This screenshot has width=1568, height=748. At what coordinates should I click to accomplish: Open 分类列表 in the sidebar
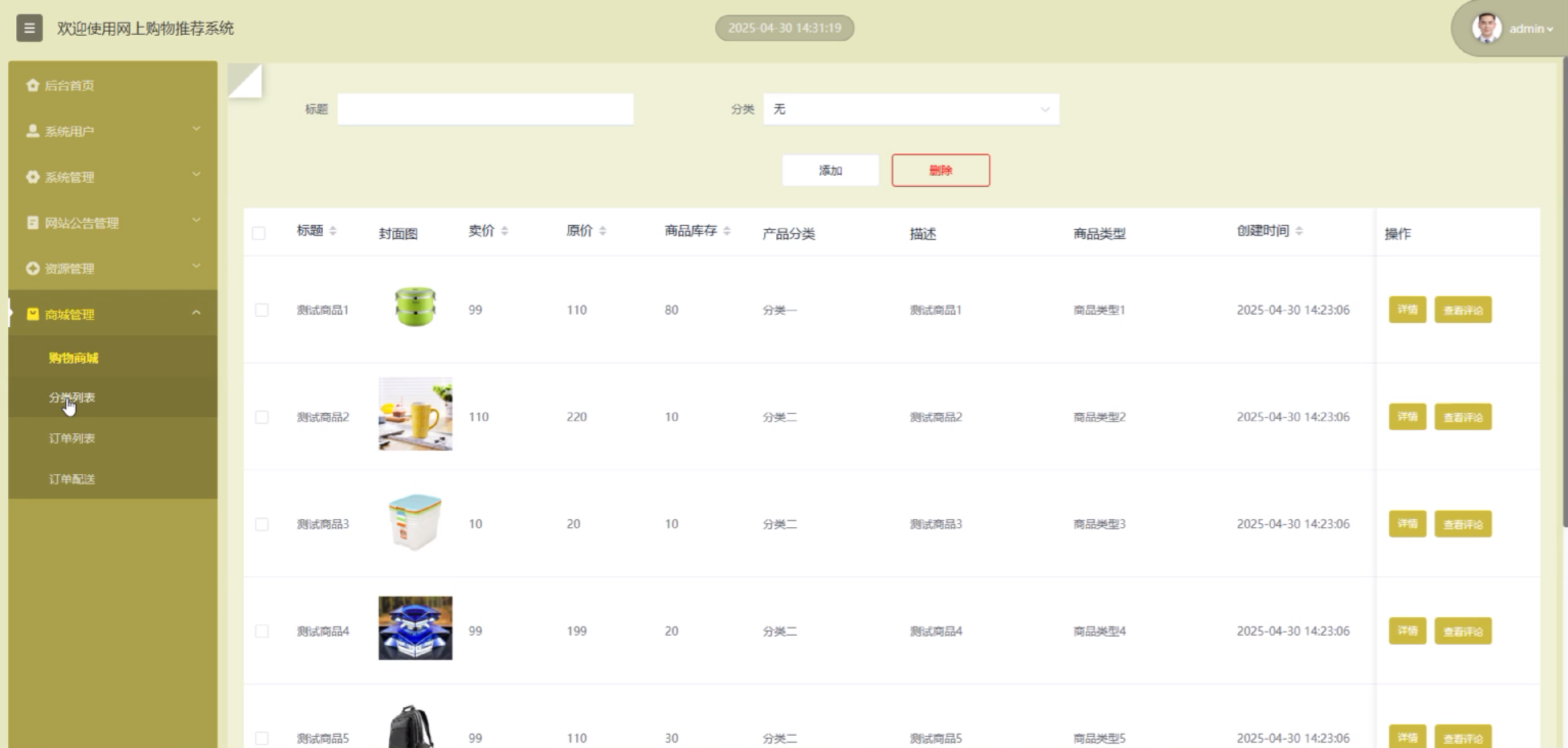pyautogui.click(x=72, y=398)
